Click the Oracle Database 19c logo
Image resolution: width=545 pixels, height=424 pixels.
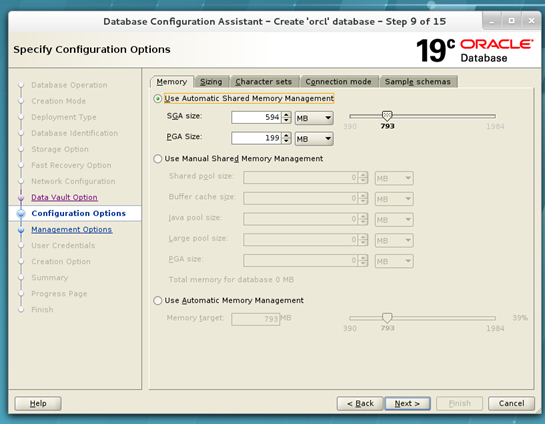475,50
